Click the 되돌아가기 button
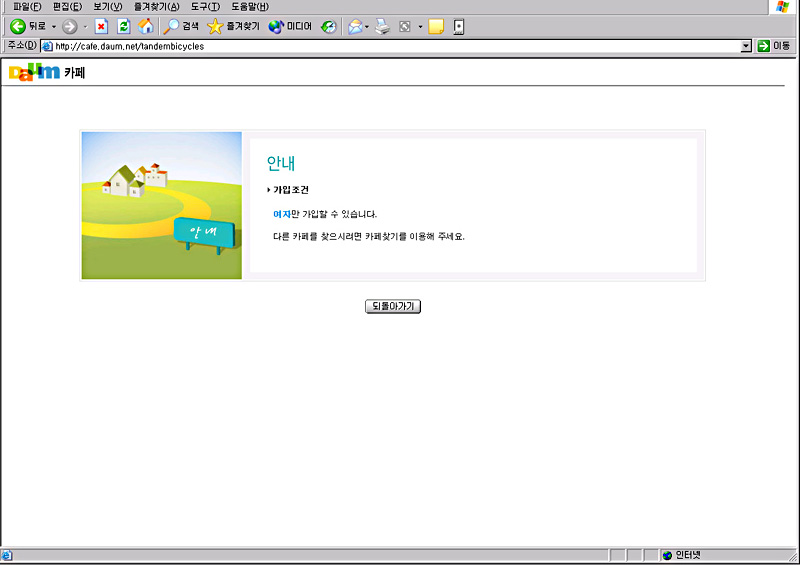This screenshot has height=565, width=800. click(393, 307)
